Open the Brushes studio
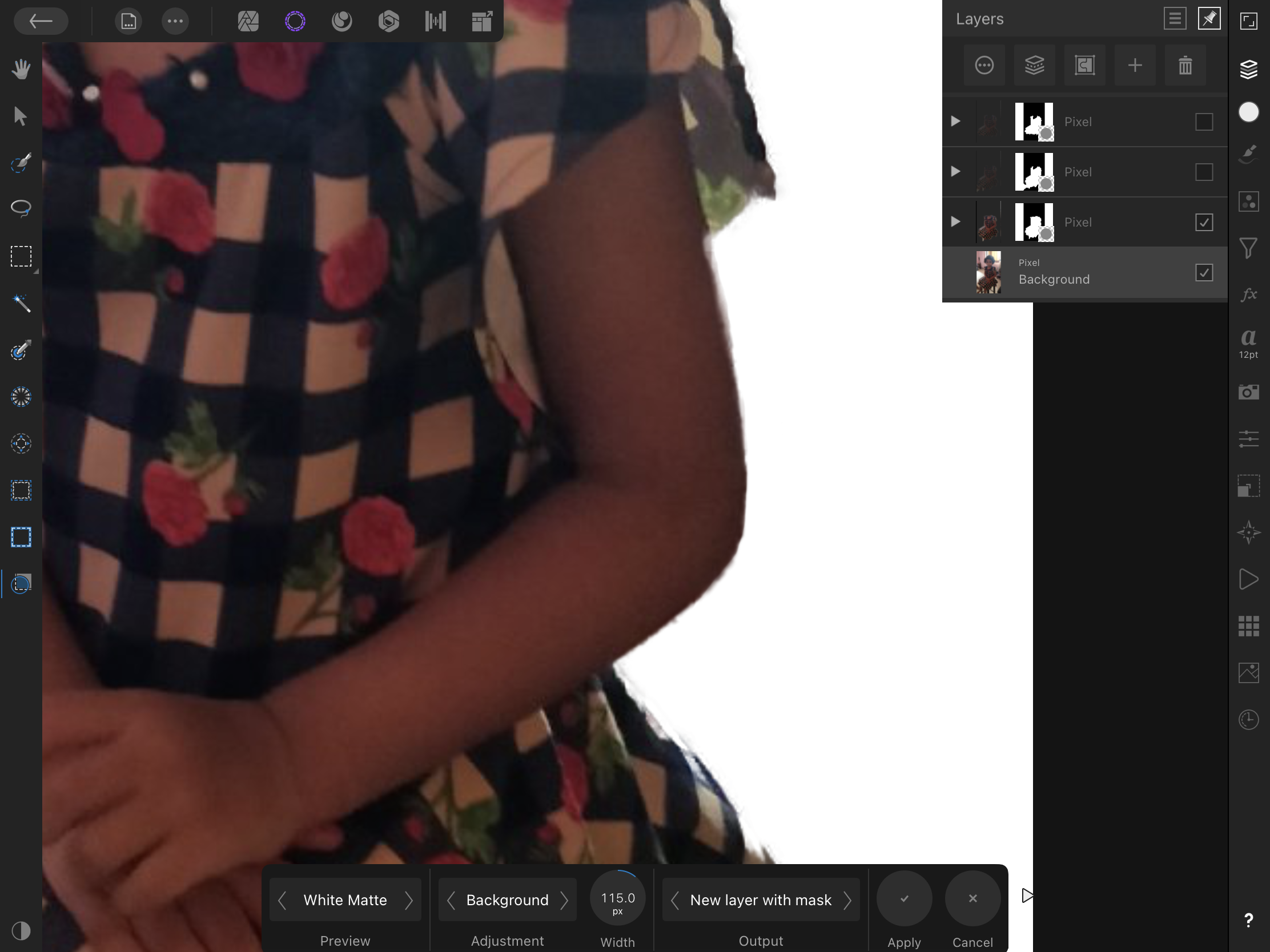The image size is (1270, 952). pyautogui.click(x=1249, y=155)
